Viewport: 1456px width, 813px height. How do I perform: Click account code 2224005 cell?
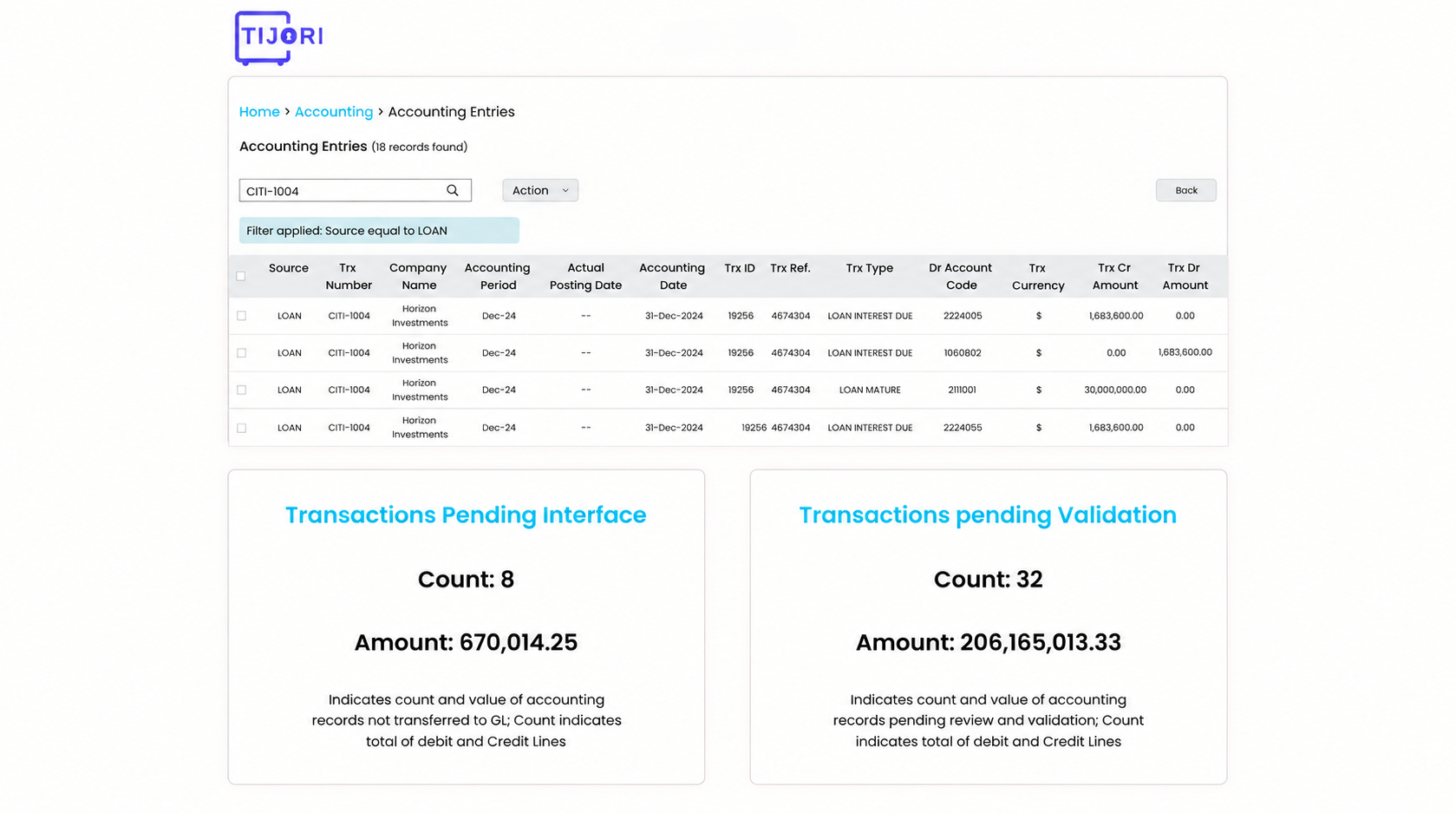[963, 316]
